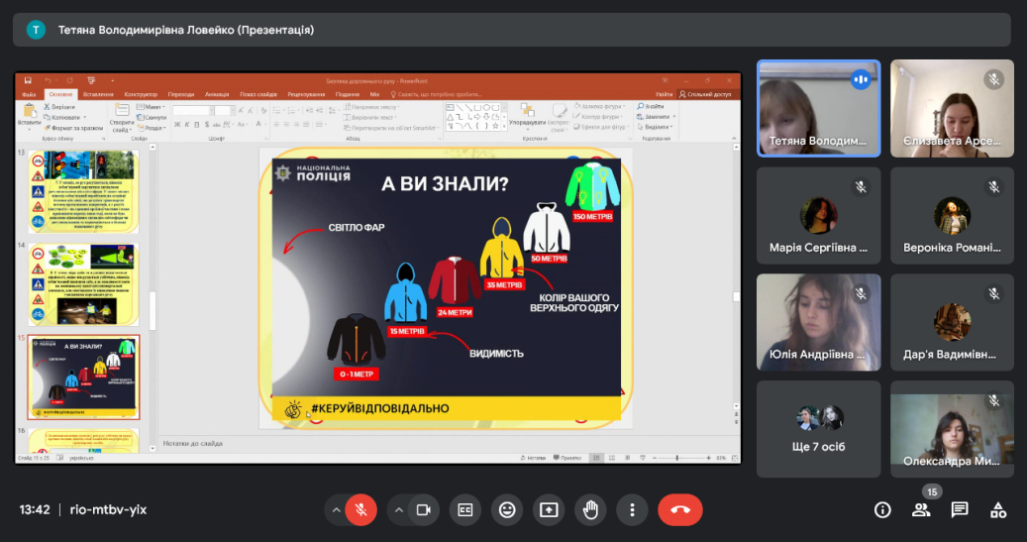Viewport: 1027px width, 542px height.
Task: Click the red leave call button
Action: (680, 510)
